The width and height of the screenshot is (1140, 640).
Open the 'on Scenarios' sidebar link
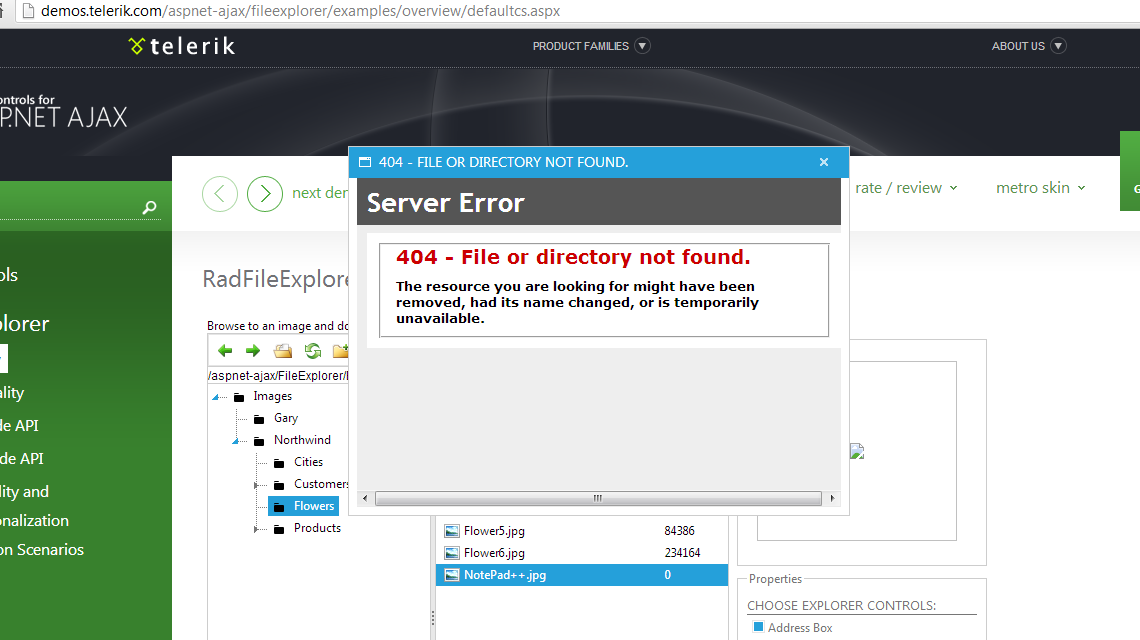click(x=42, y=550)
